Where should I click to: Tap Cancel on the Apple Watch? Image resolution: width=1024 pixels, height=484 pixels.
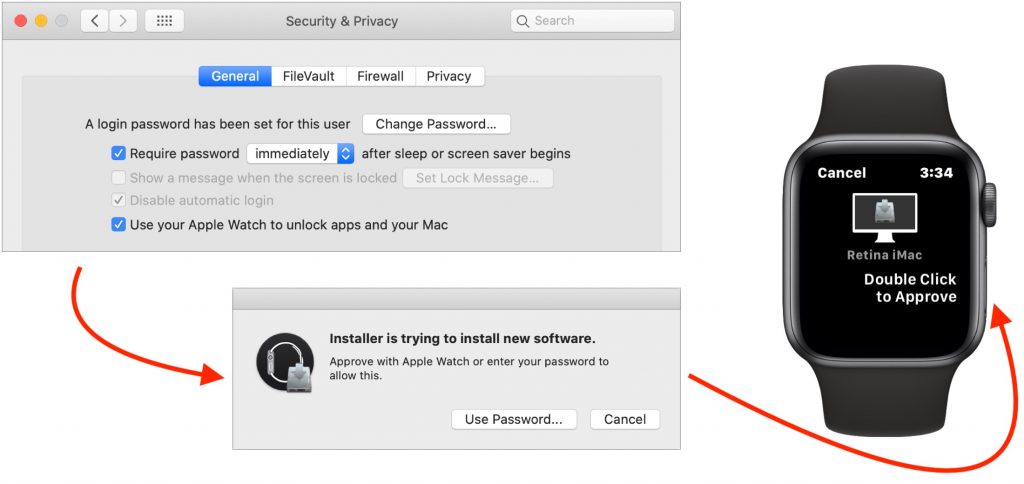(x=841, y=173)
